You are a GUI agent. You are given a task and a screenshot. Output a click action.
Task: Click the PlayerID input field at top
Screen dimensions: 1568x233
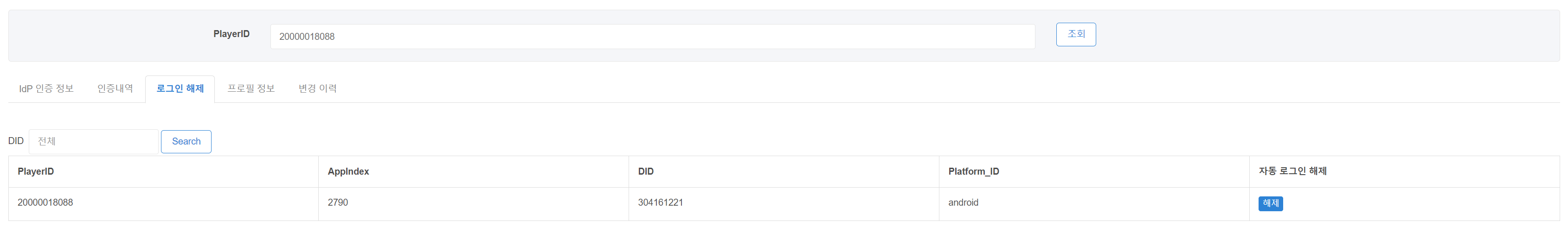652,37
